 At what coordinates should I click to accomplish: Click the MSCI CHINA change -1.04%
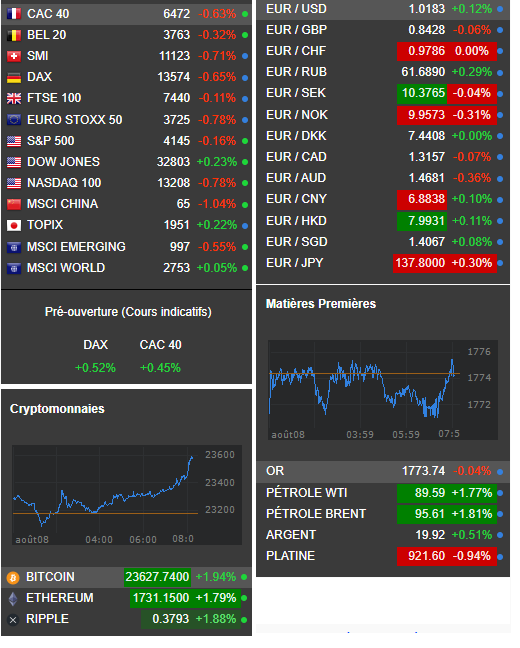[x=217, y=204]
